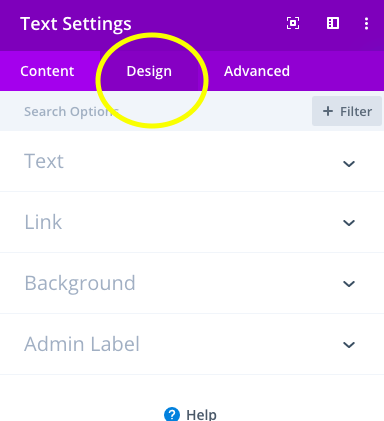Viewport: 384px width, 421px height.
Task: Expand the Link section chevron
Action: pyautogui.click(x=349, y=223)
